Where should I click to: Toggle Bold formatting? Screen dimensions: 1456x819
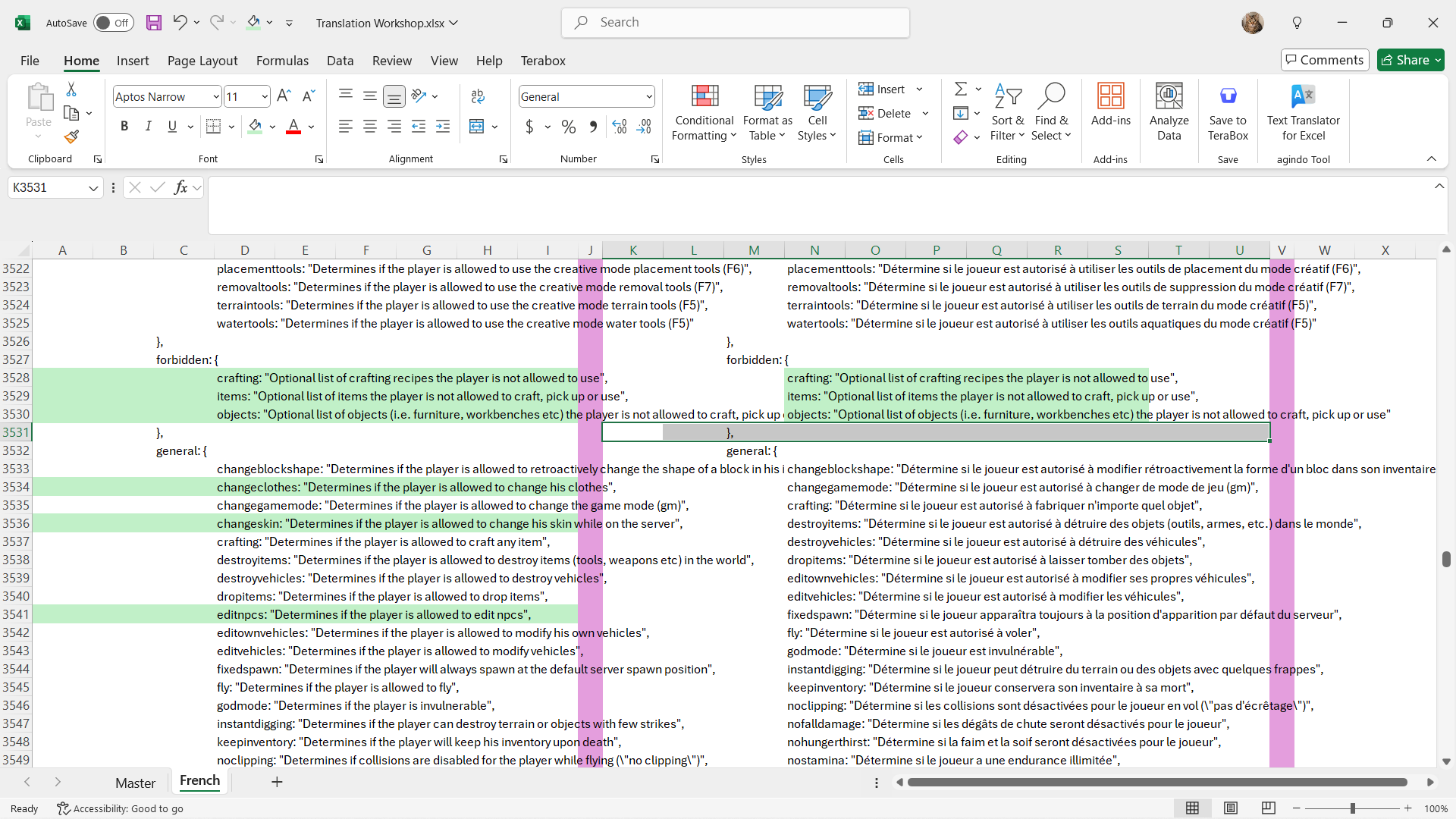[124, 127]
